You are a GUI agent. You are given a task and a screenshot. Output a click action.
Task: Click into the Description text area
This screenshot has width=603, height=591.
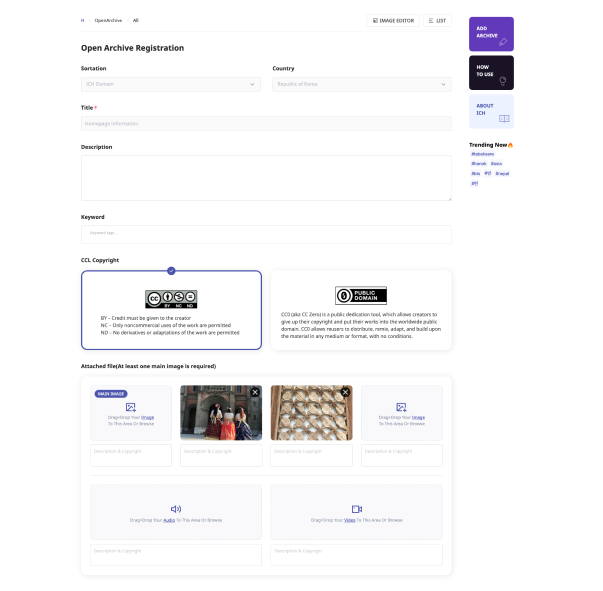tap(266, 178)
